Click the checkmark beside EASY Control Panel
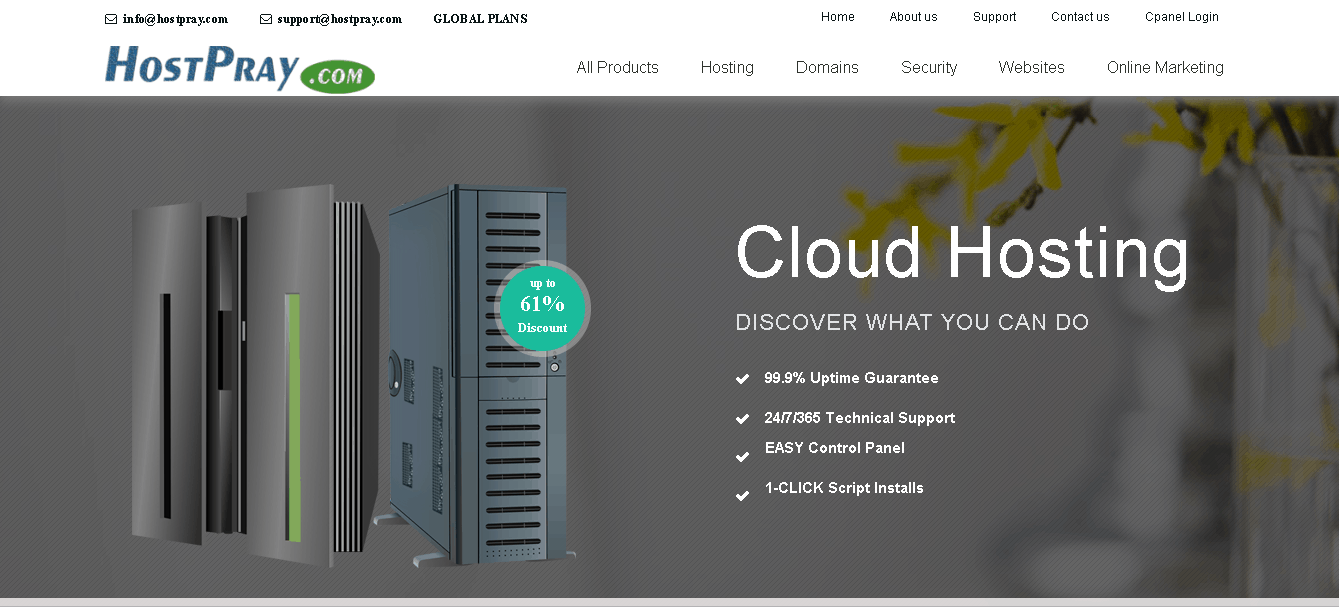The image size is (1339, 608). click(742, 457)
